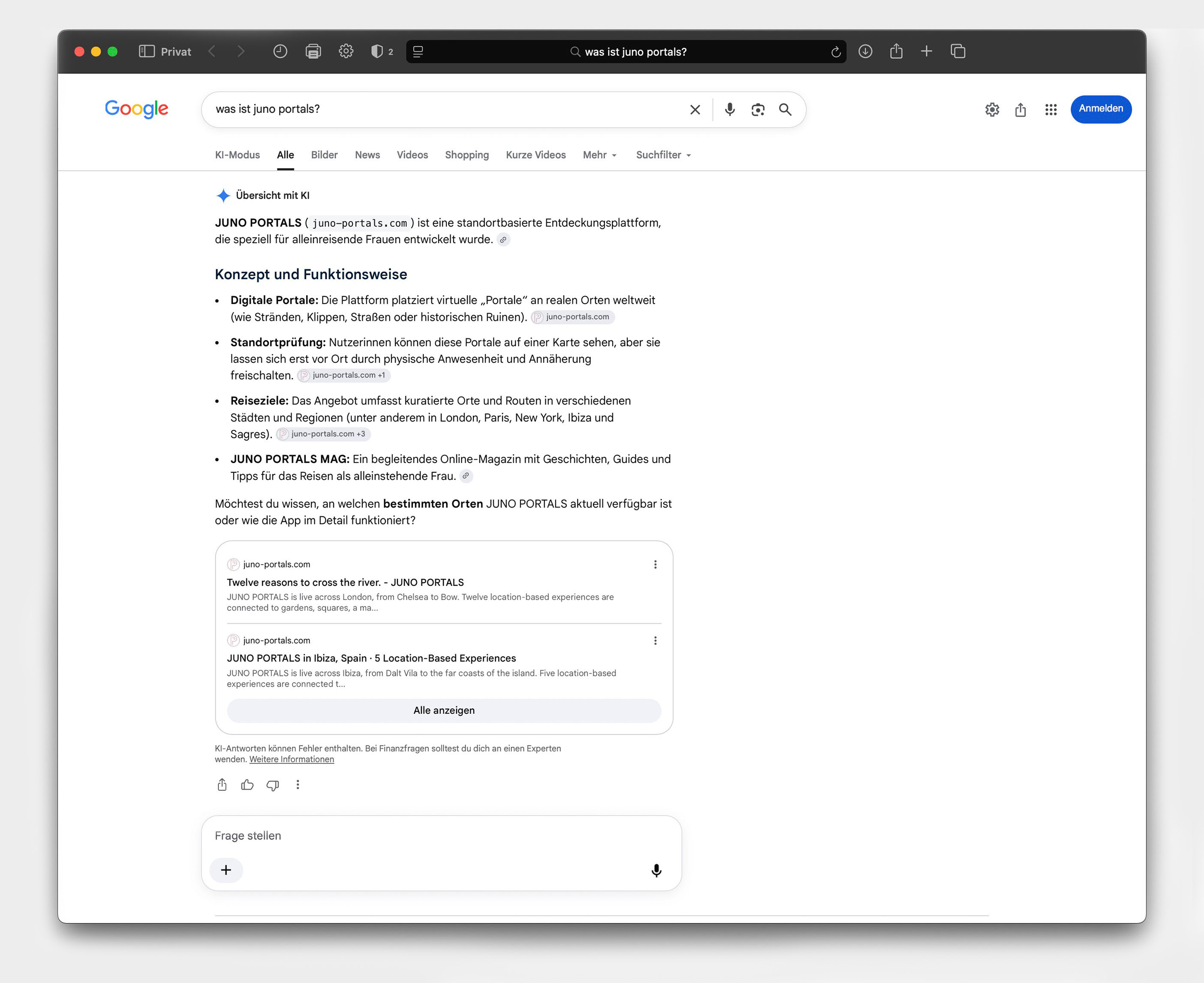This screenshot has width=1204, height=983.
Task: Expand the Mehr dropdown
Action: click(599, 155)
